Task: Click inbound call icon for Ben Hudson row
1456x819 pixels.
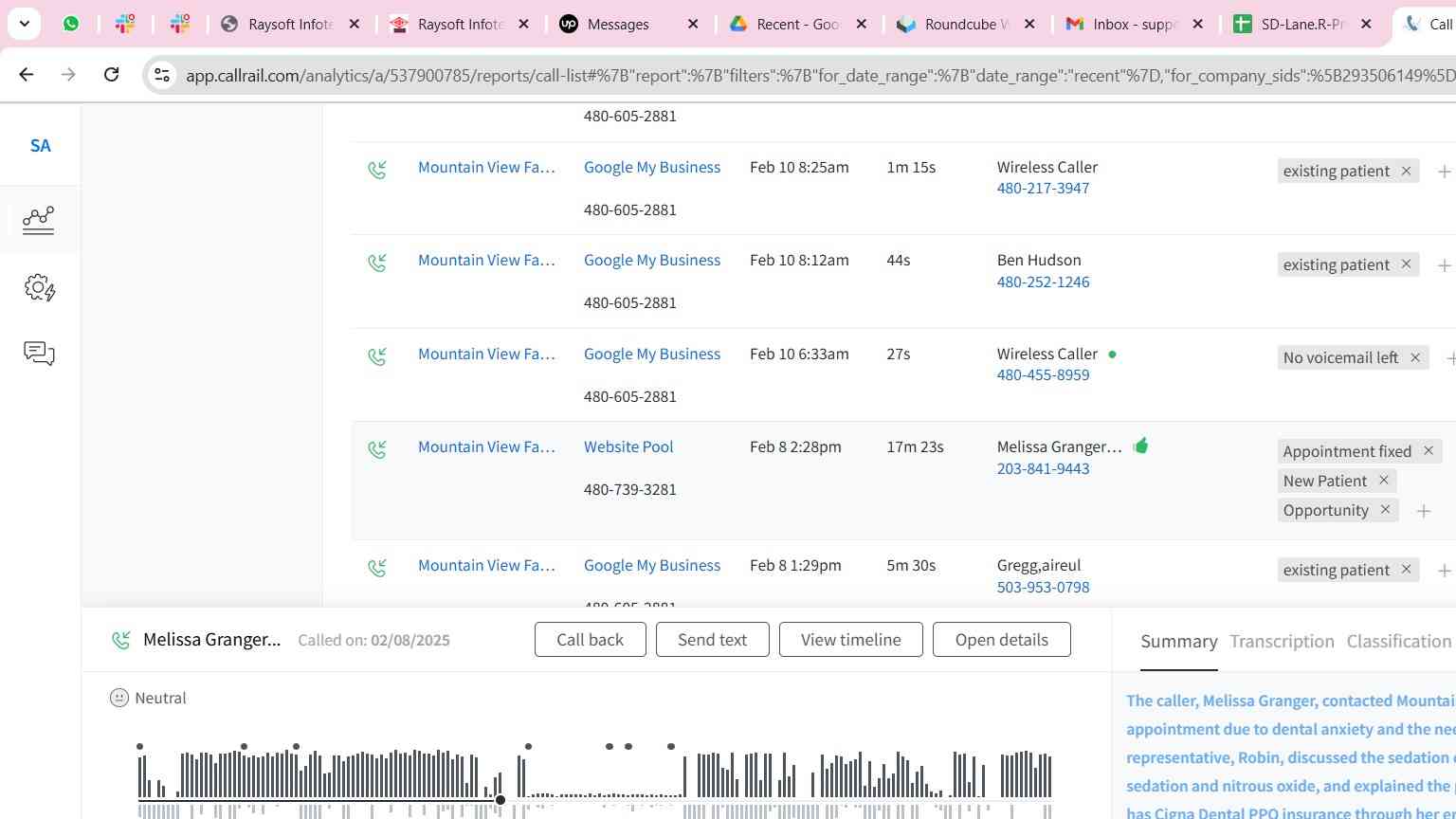Action: 377,263
